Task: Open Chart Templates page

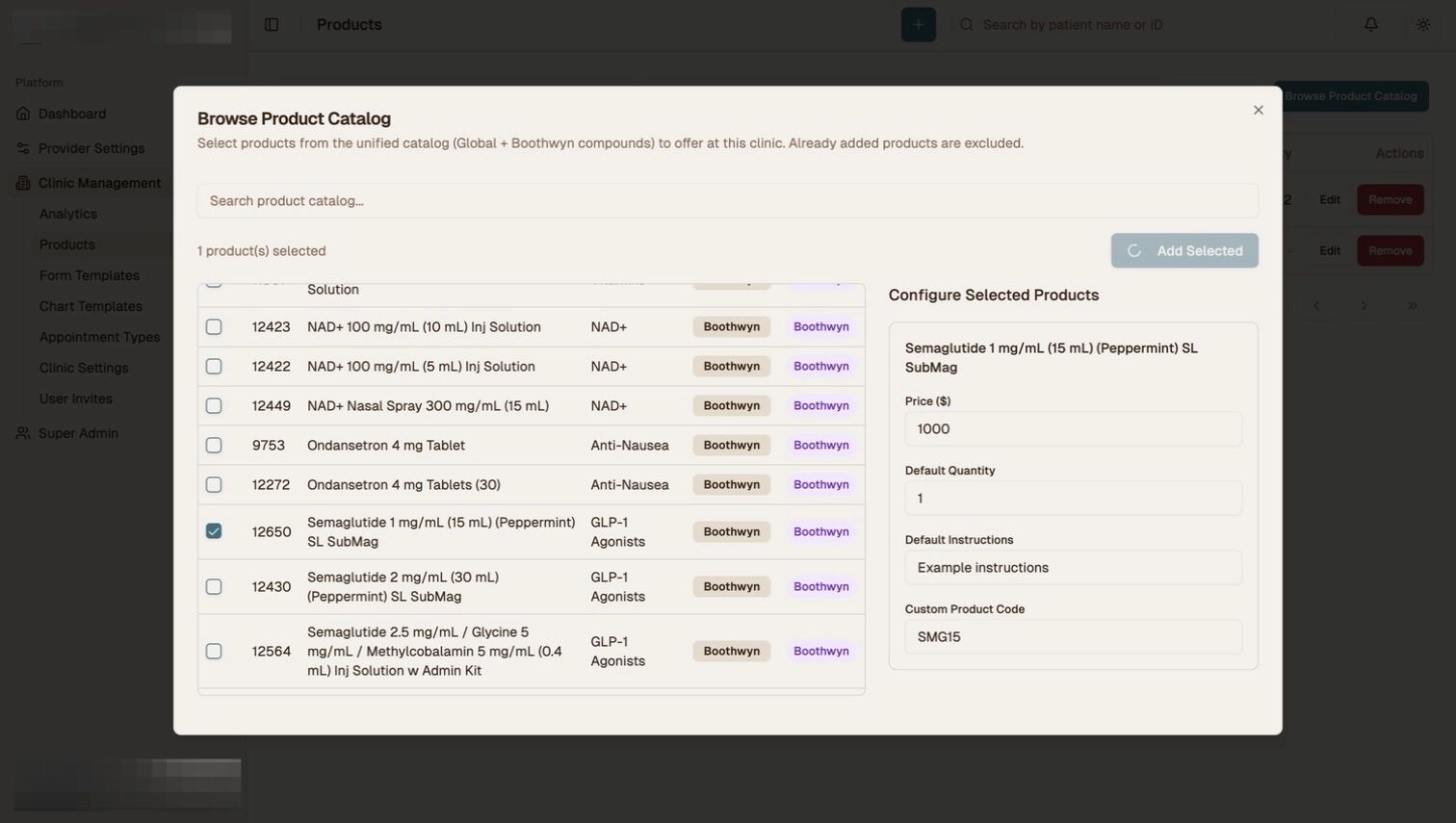Action: (91, 306)
